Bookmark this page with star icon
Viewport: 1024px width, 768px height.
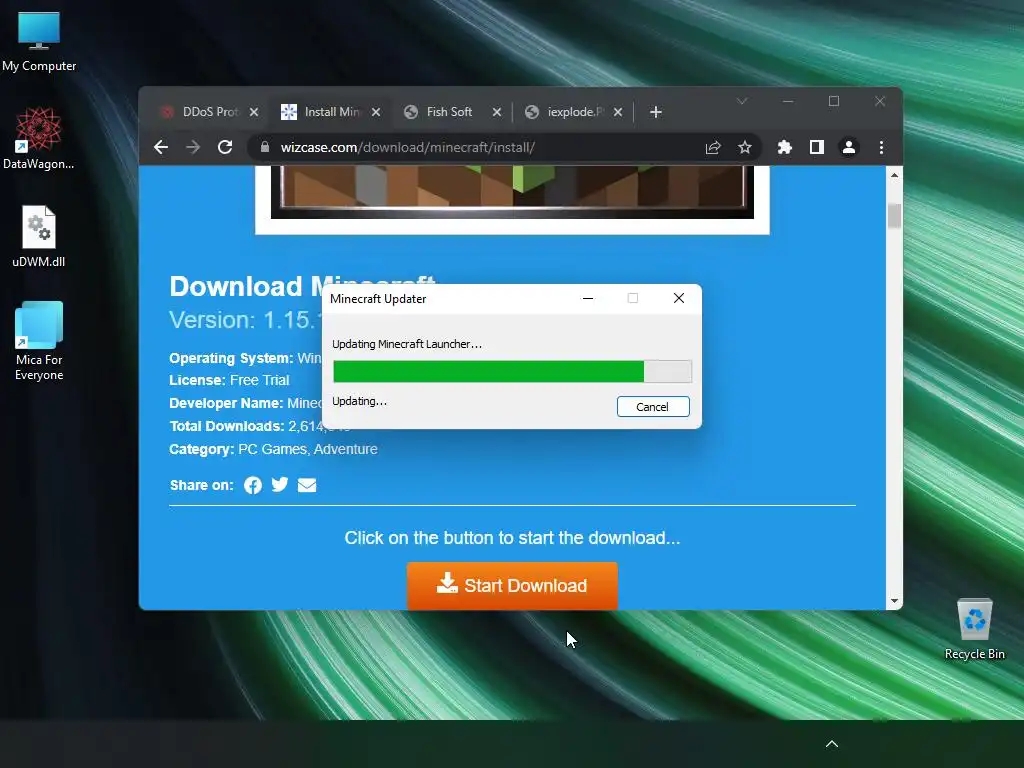(744, 148)
